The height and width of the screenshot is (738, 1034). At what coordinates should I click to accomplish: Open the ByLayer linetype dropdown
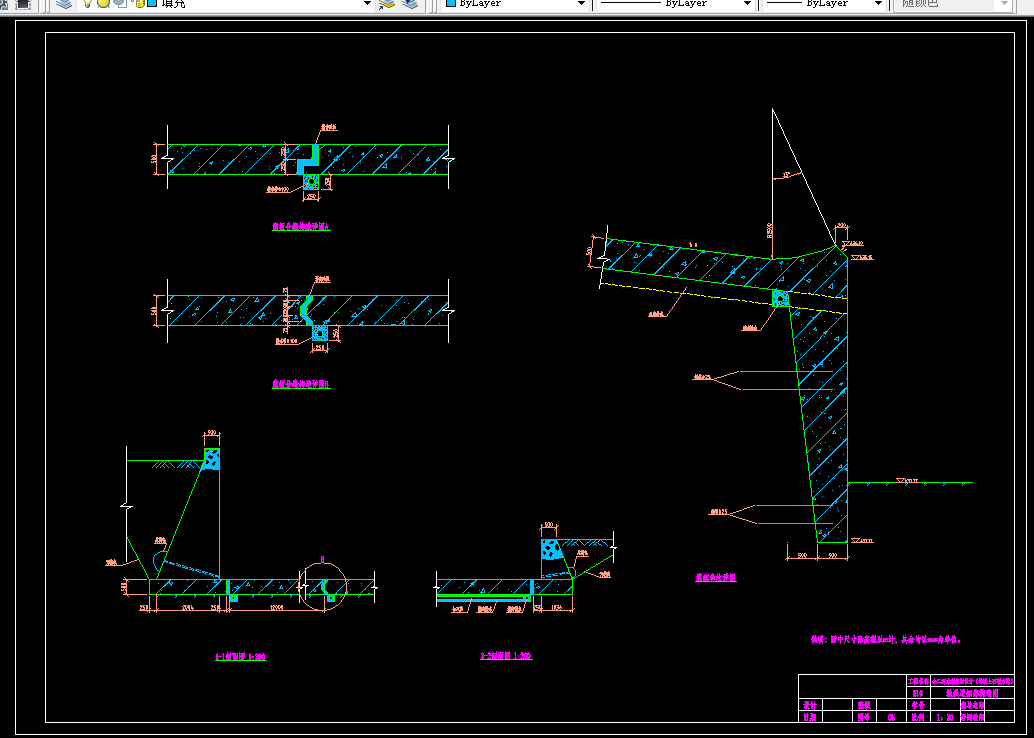click(x=747, y=3)
